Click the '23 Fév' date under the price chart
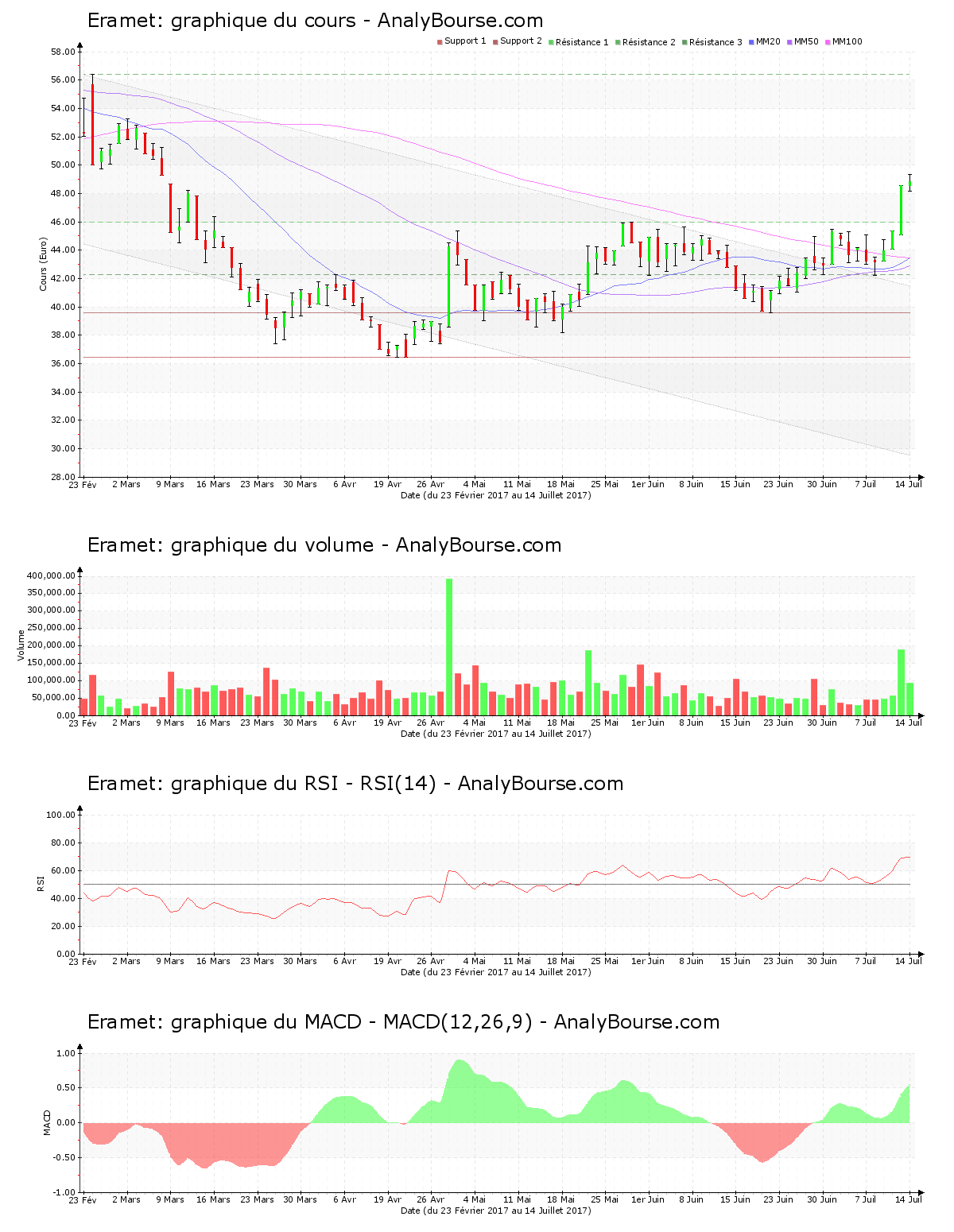 83,484
